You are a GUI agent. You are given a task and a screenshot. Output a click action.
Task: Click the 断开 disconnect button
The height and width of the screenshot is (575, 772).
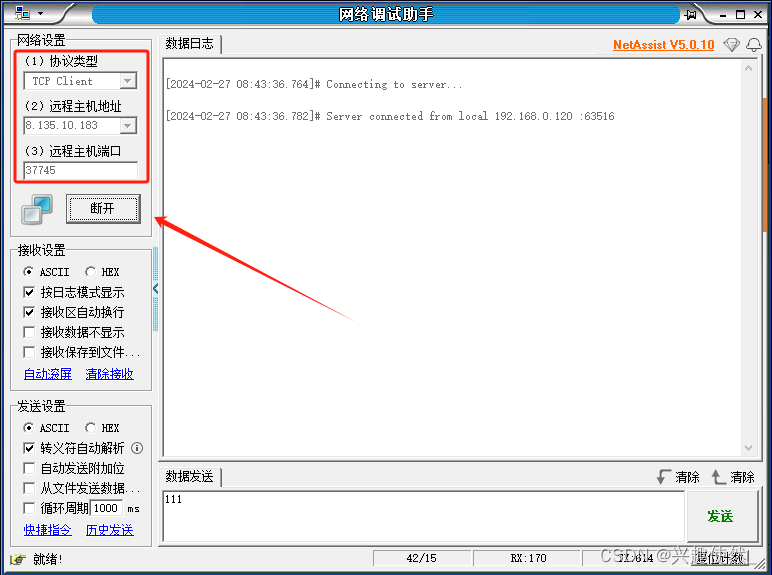(x=103, y=209)
